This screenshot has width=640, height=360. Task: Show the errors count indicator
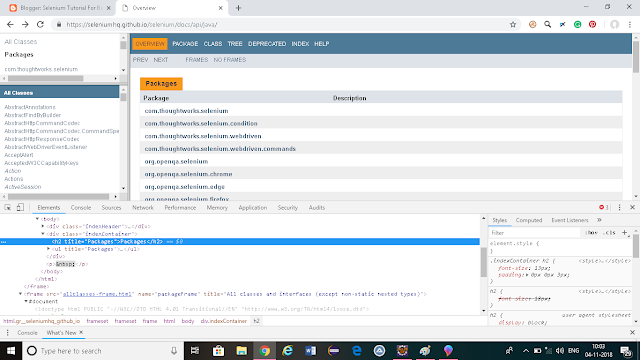click(x=604, y=207)
